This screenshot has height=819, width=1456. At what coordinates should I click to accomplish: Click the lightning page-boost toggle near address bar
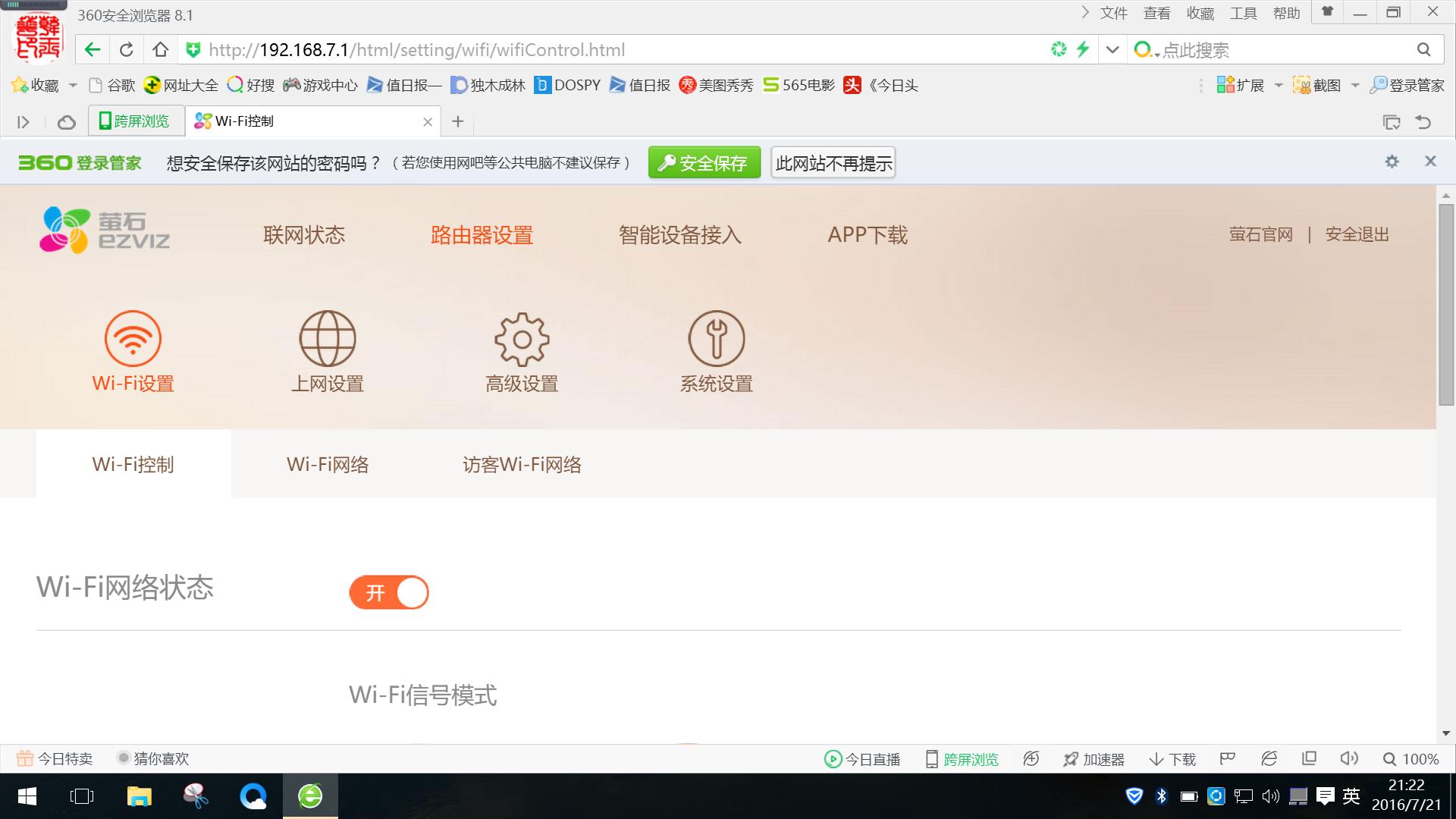[x=1083, y=49]
